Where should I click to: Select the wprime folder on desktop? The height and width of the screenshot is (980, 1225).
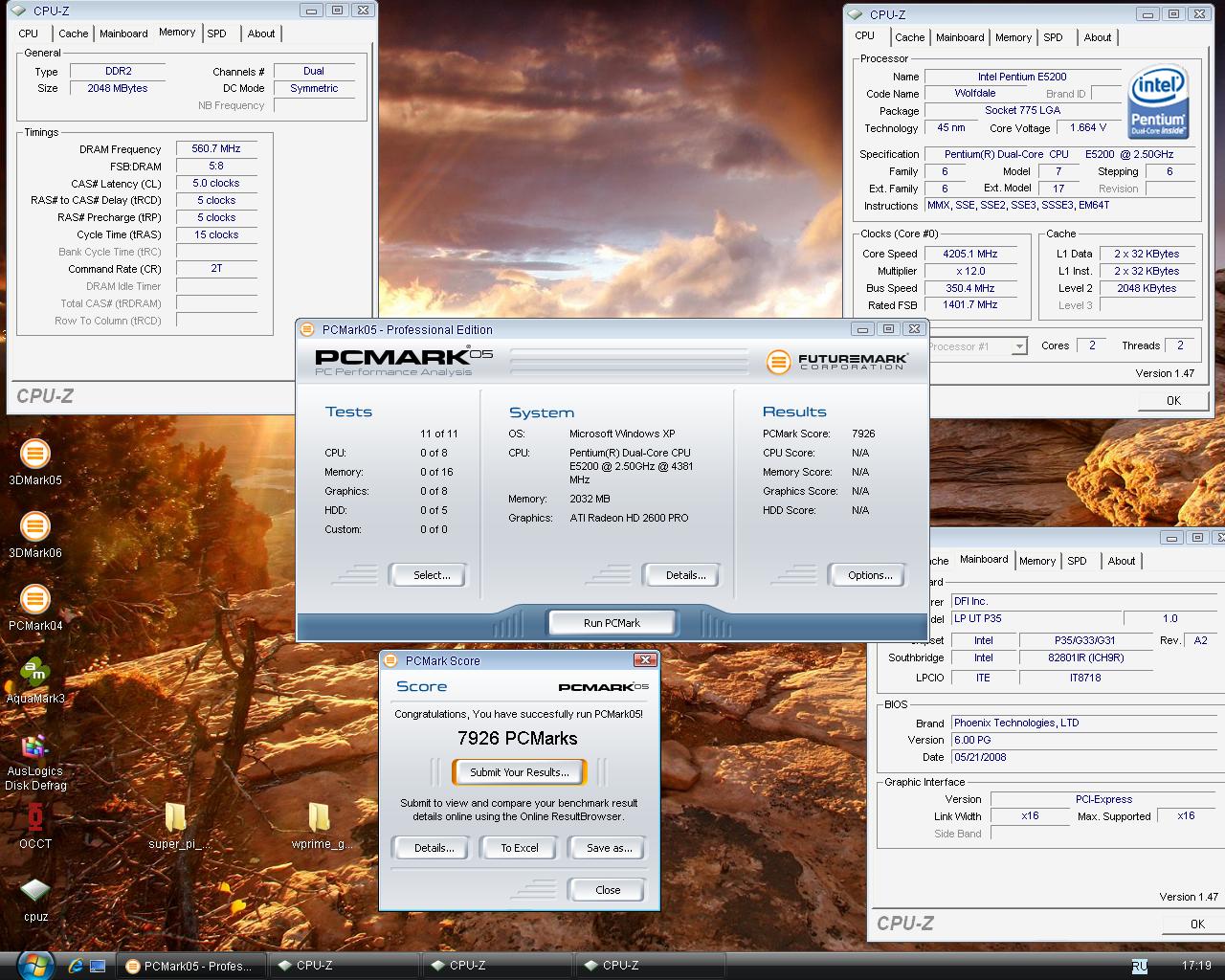321,826
